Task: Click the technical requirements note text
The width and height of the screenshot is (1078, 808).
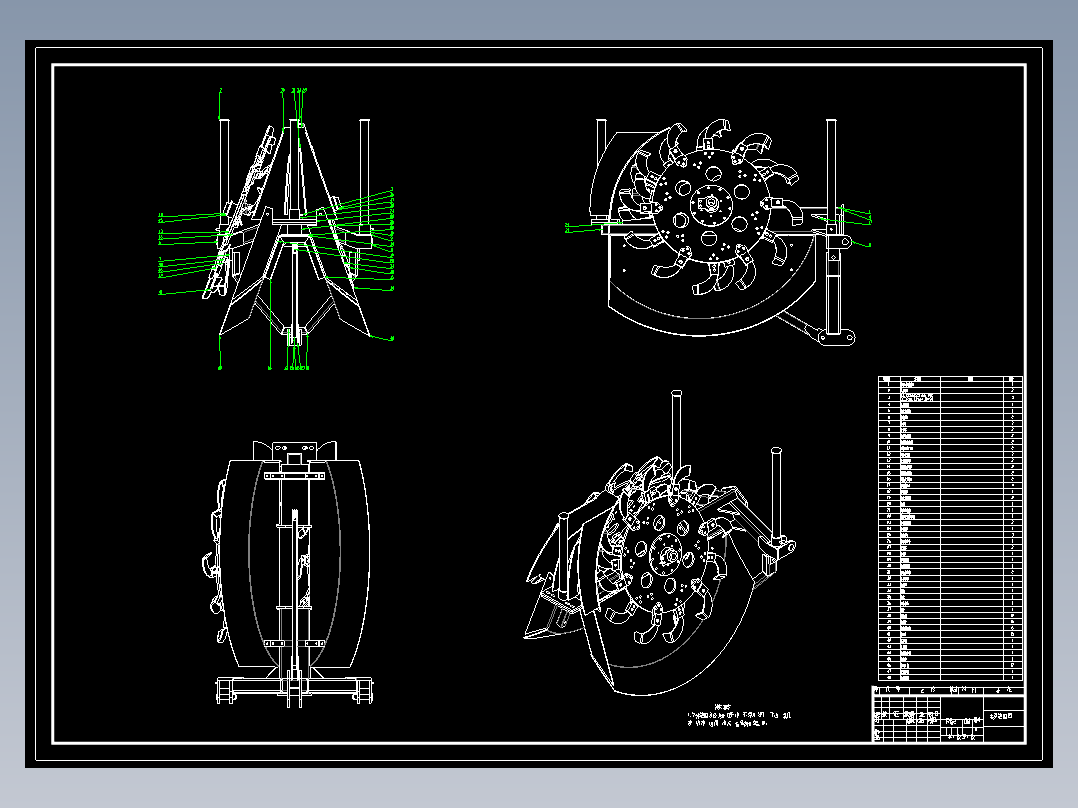Action: click(x=739, y=715)
